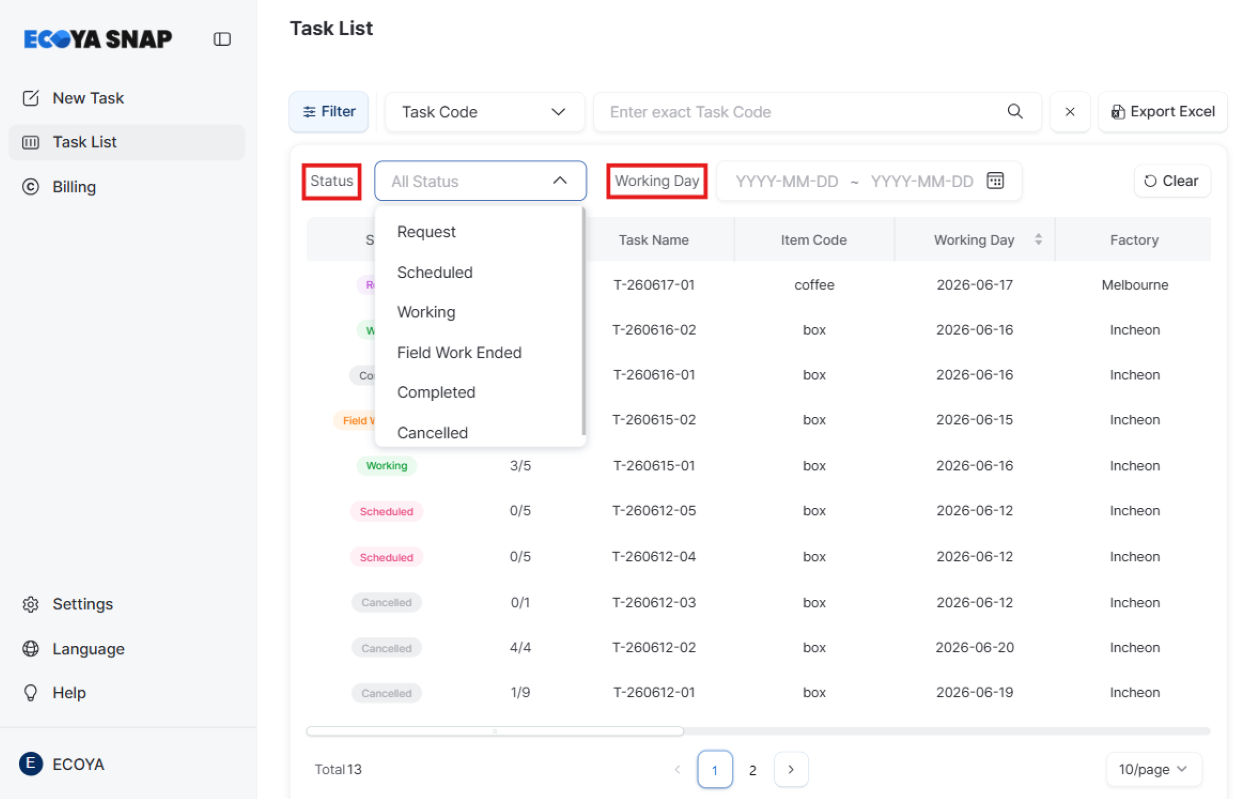
Task: Click the ECOYA SNAP logo
Action: point(98,39)
